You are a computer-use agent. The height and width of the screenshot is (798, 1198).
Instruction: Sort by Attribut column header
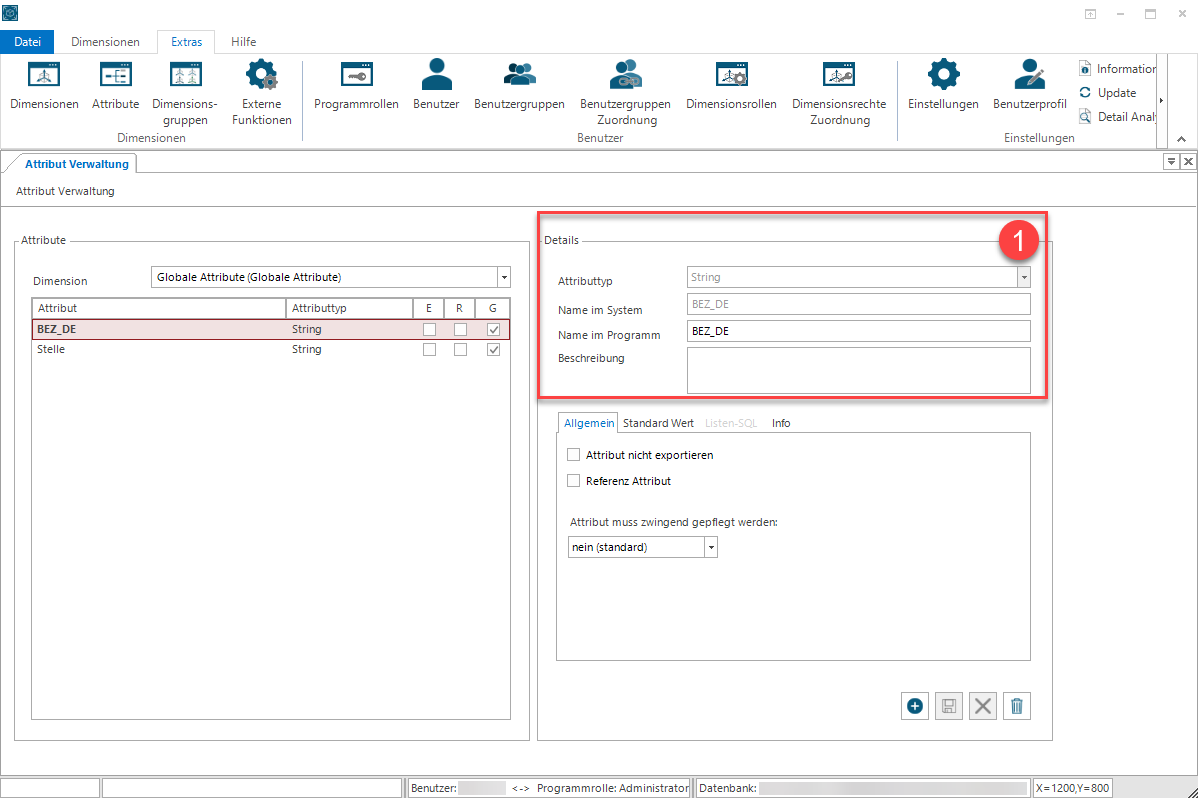click(x=159, y=308)
